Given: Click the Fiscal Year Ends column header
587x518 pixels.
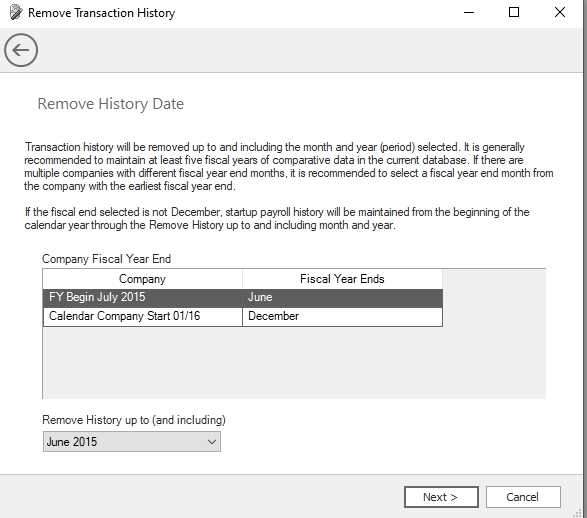Looking at the screenshot, I should pos(342,279).
